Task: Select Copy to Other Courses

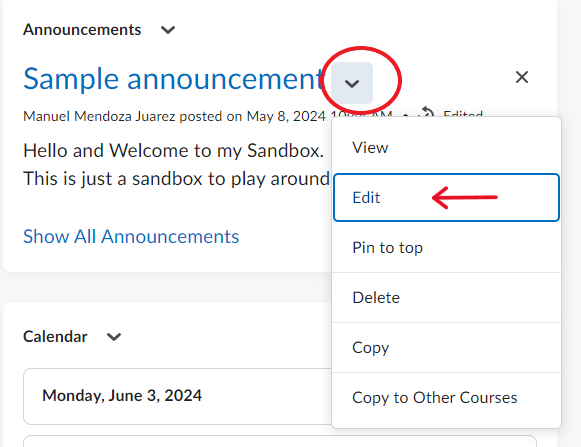Action: [446, 398]
